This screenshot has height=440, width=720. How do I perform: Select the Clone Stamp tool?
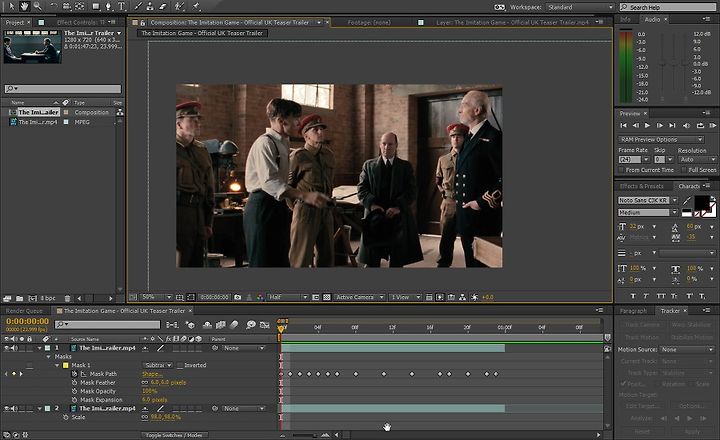point(150,6)
